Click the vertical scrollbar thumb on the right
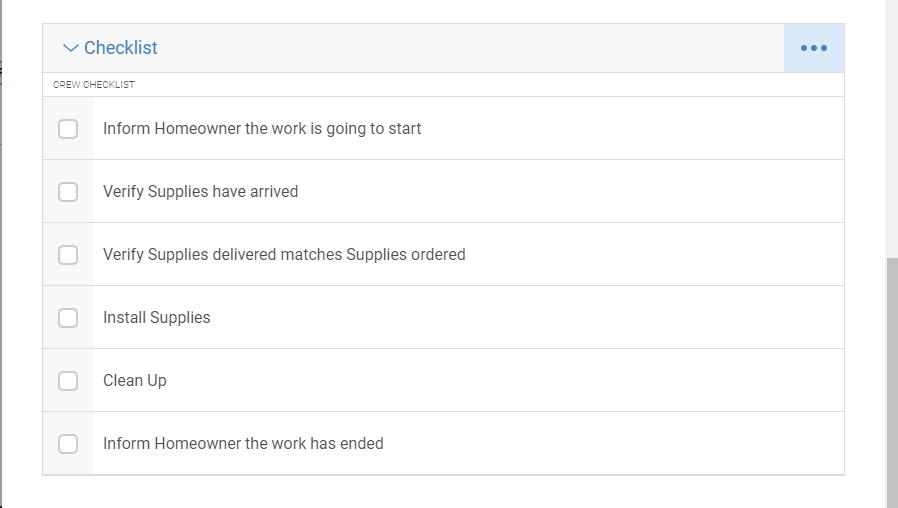898x508 pixels. [892, 383]
